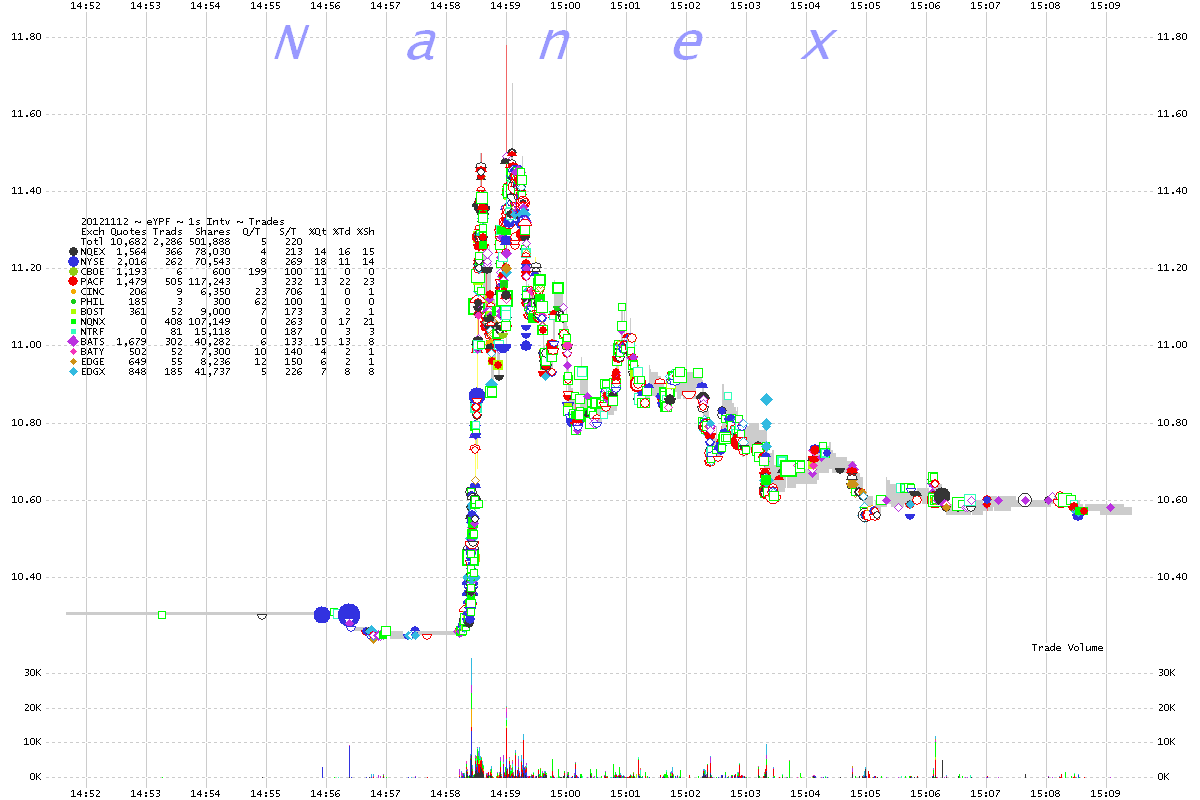Click PACF shares value '117,243'
1200x800 pixels.
click(x=210, y=281)
